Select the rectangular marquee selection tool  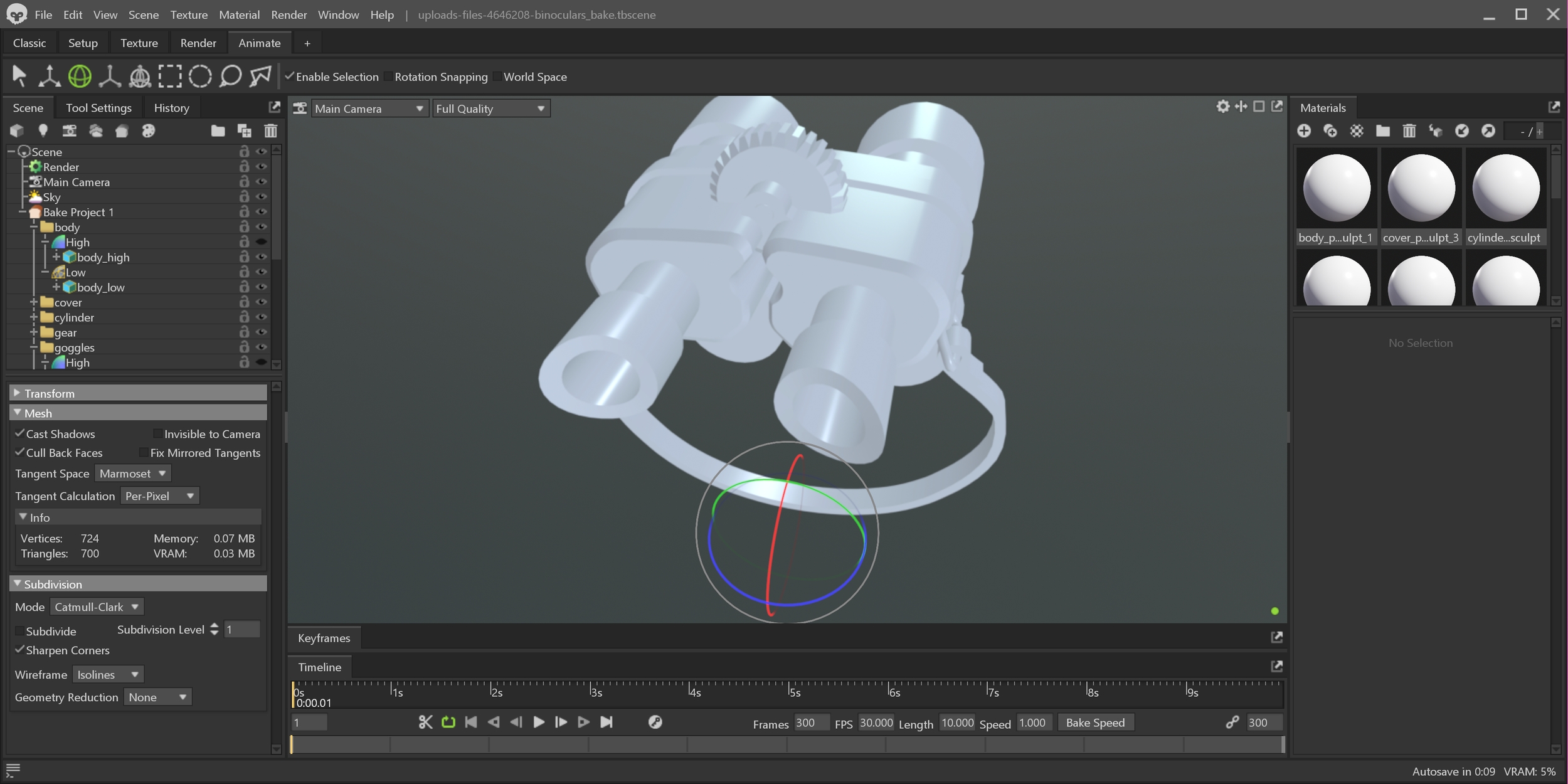[x=170, y=77]
